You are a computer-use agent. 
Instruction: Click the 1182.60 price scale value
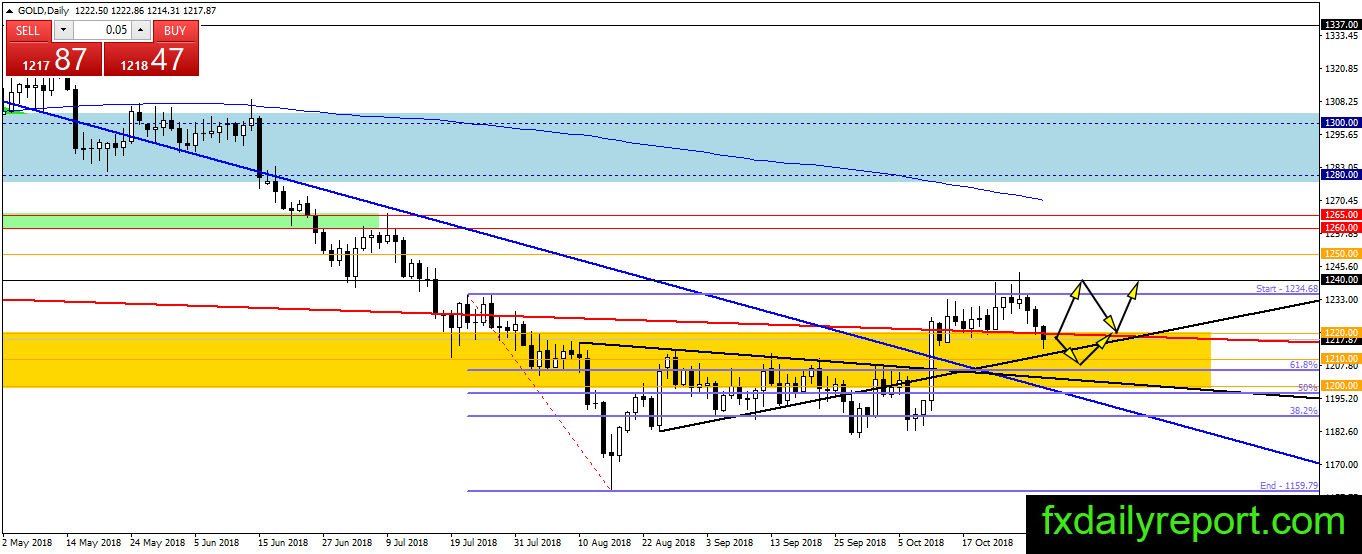1340,431
